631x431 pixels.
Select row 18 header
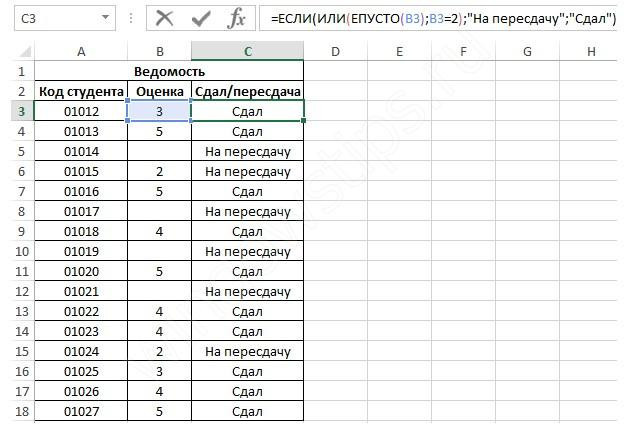pyautogui.click(x=22, y=411)
